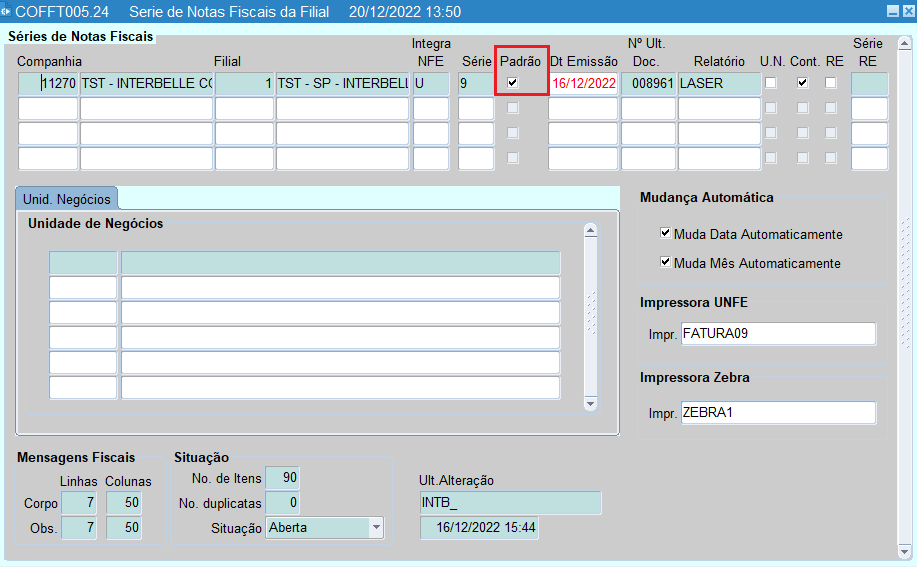Click Nº Ult. Doc. field 008961
The width and height of the screenshot is (917, 569).
(x=649, y=84)
